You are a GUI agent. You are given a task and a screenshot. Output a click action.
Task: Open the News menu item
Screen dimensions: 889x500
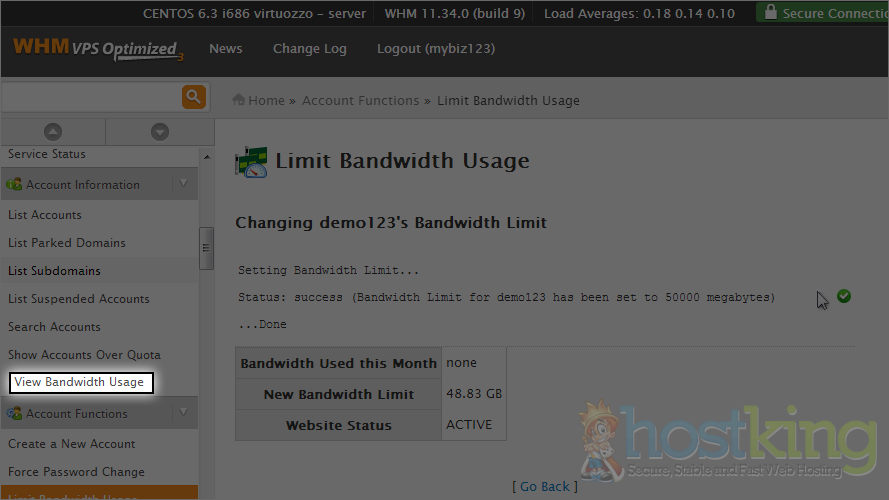coord(226,49)
